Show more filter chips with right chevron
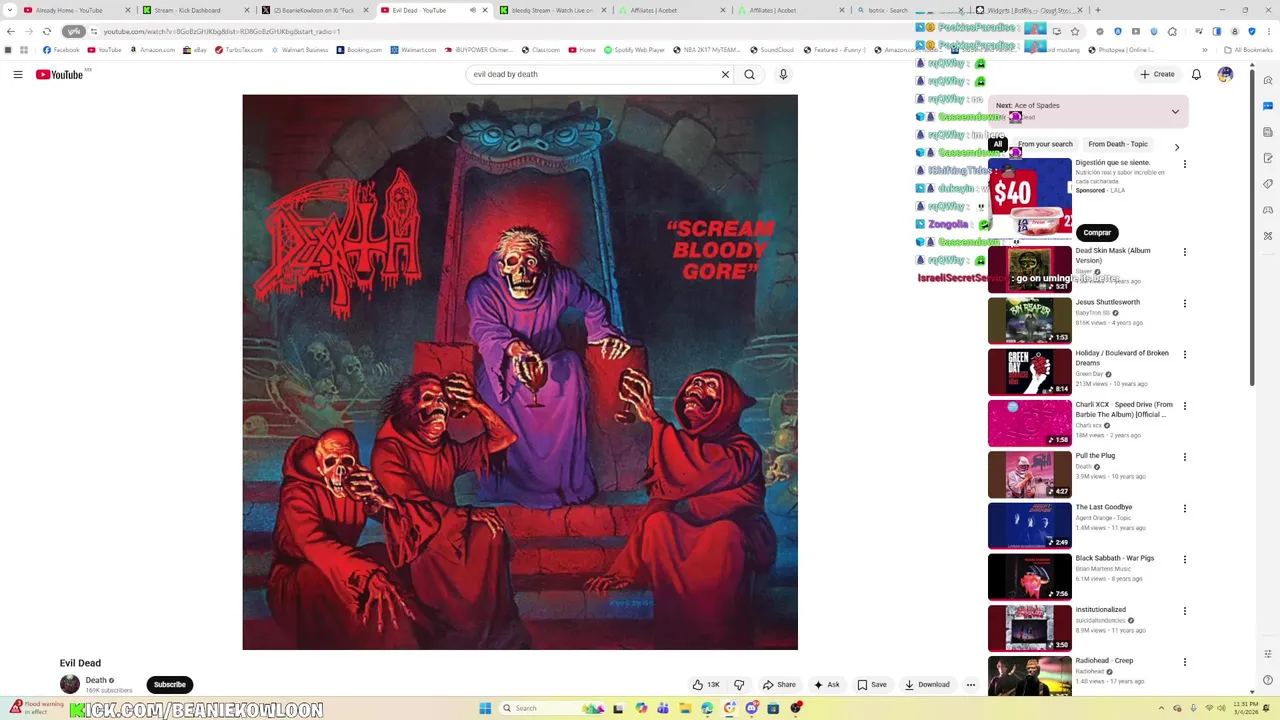The image size is (1280, 720). click(x=1177, y=148)
